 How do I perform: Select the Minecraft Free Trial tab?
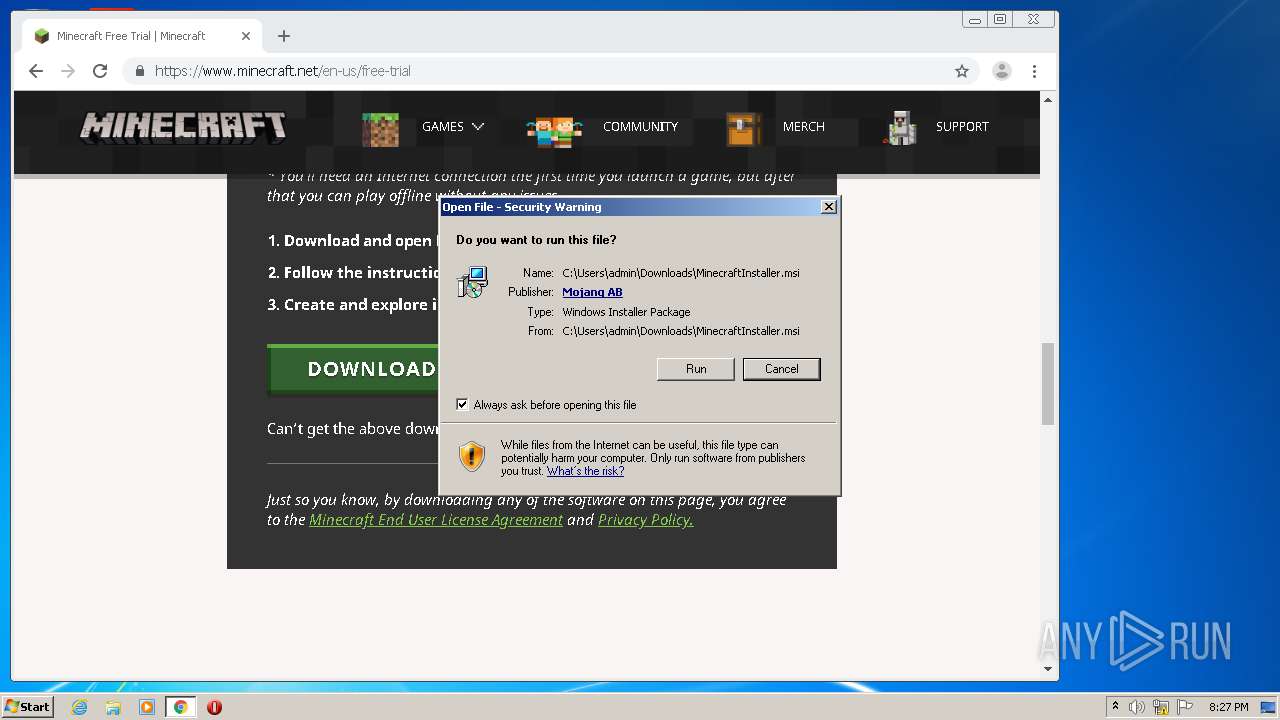click(140, 36)
